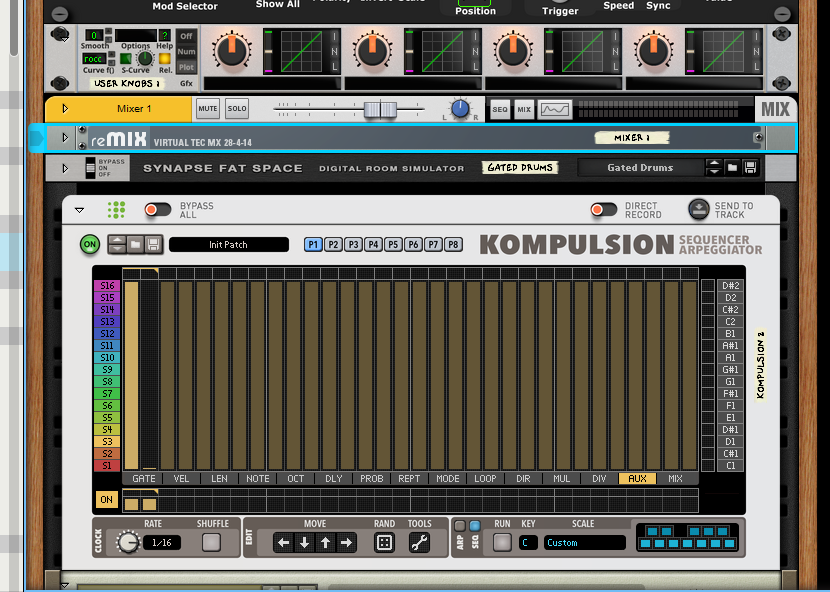Adjust the Mixer 1 level fader

pos(380,110)
